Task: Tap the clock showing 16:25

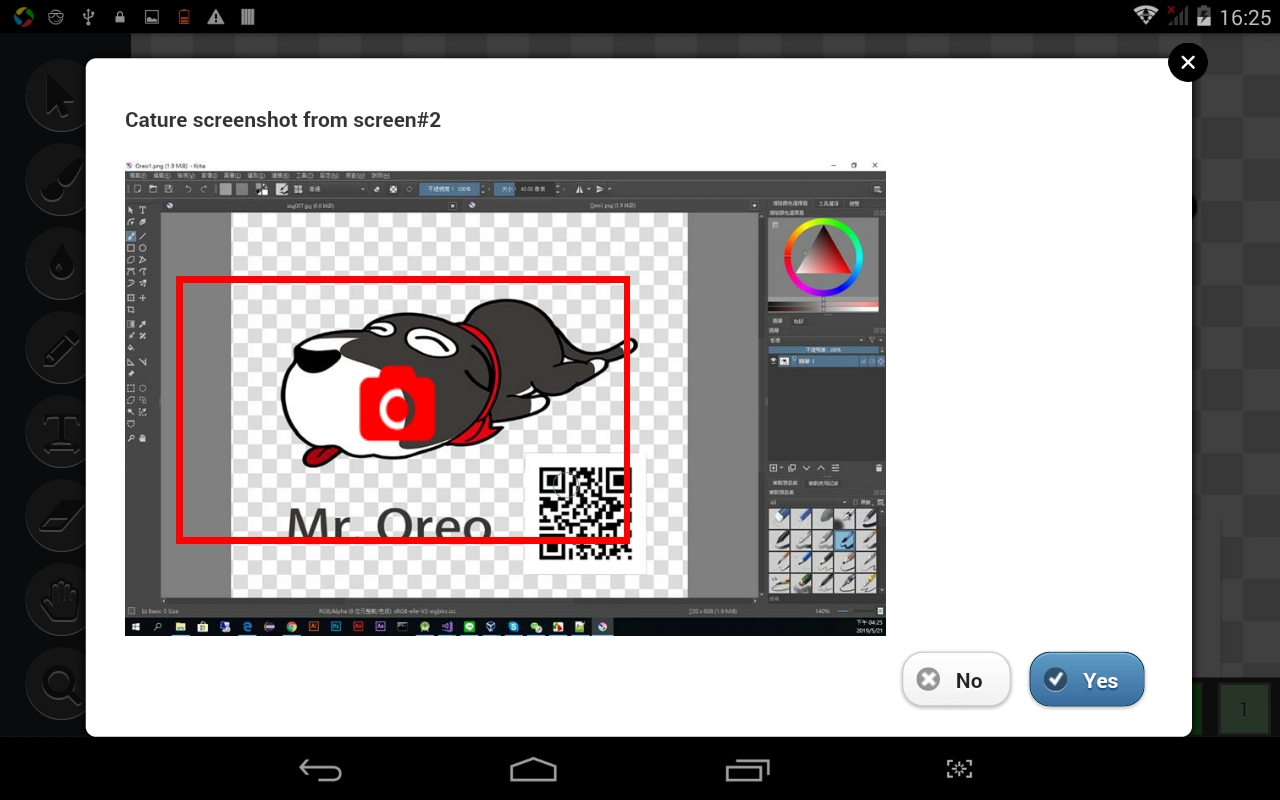Action: (x=1245, y=17)
